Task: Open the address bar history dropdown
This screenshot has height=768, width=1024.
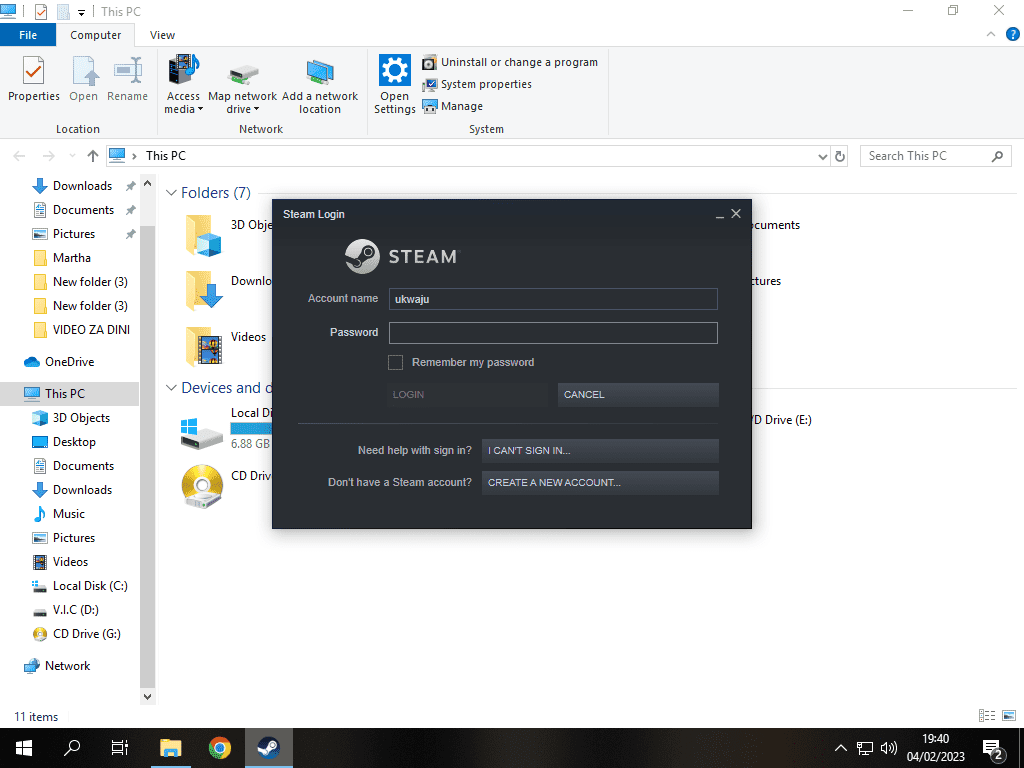Action: coord(822,156)
